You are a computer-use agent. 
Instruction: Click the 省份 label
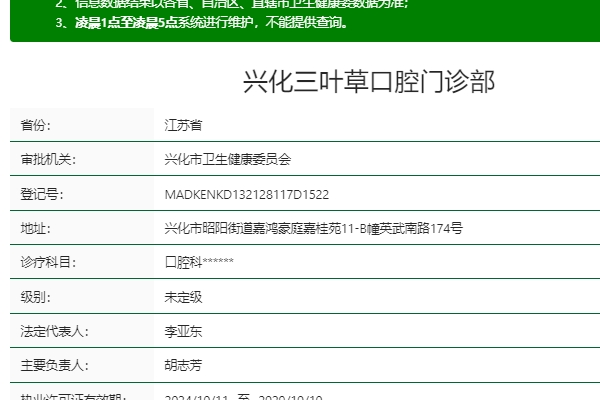[36, 125]
